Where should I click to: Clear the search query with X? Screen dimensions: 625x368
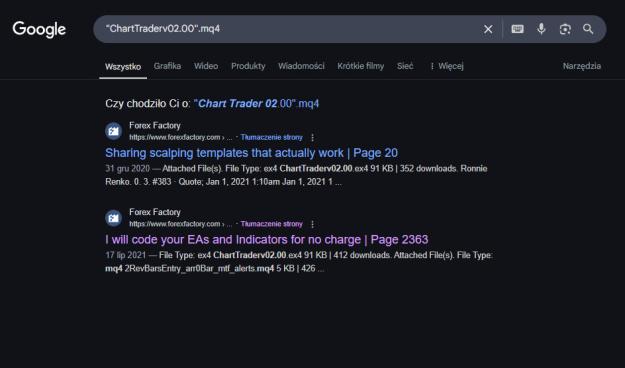tap(488, 29)
